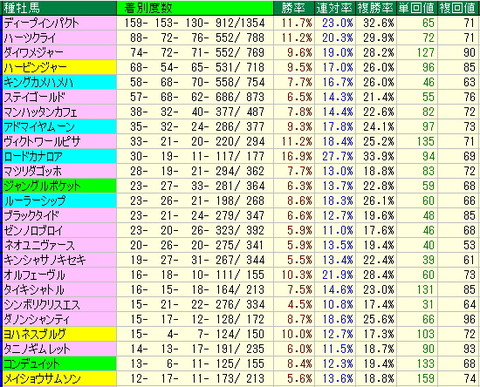Viewport: 480px width, 387px height.
Task: Click ロードカナロア win rate 16.9%
Action: (x=297, y=156)
